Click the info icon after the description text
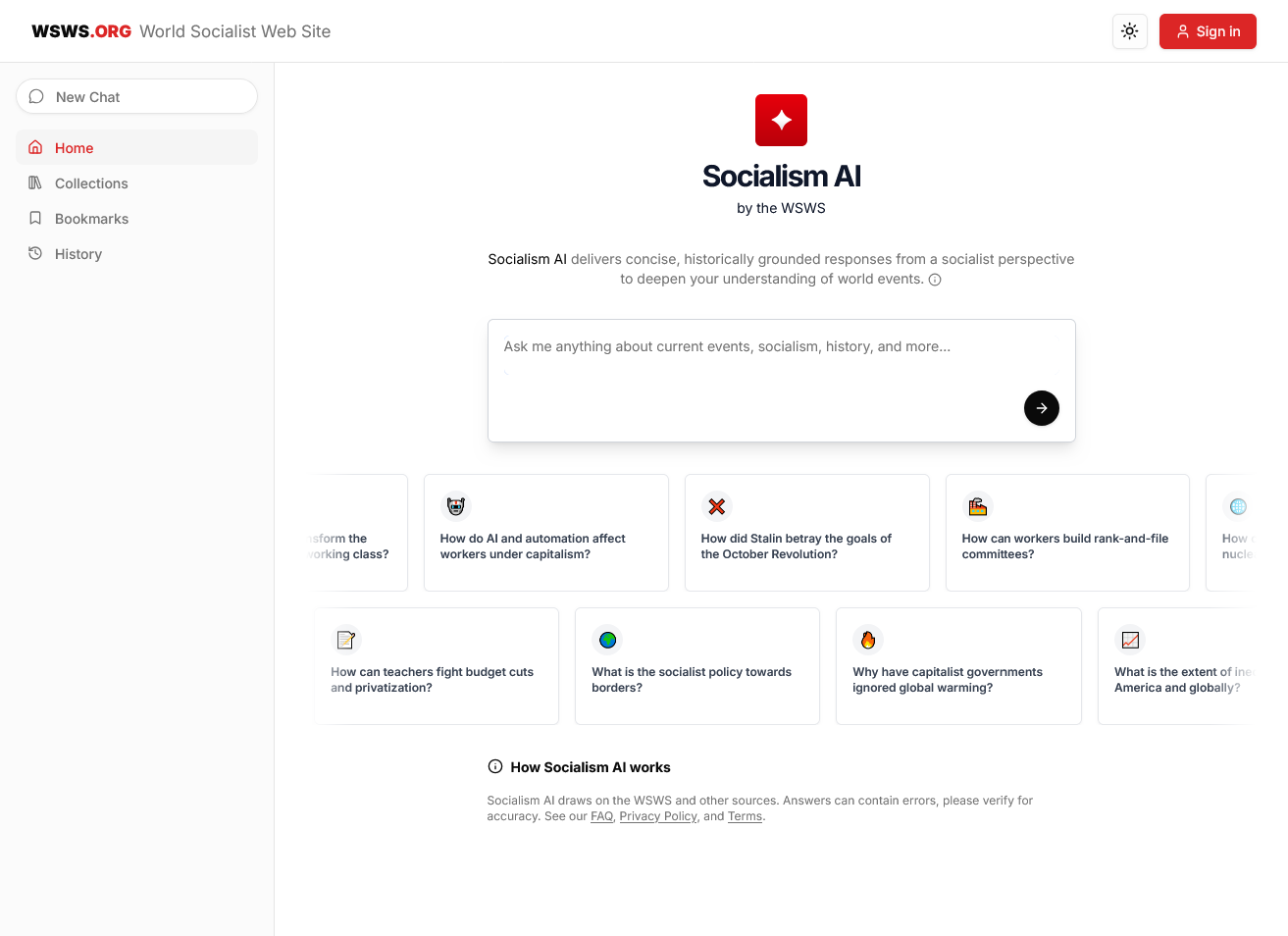The image size is (1288, 936). coord(935,280)
